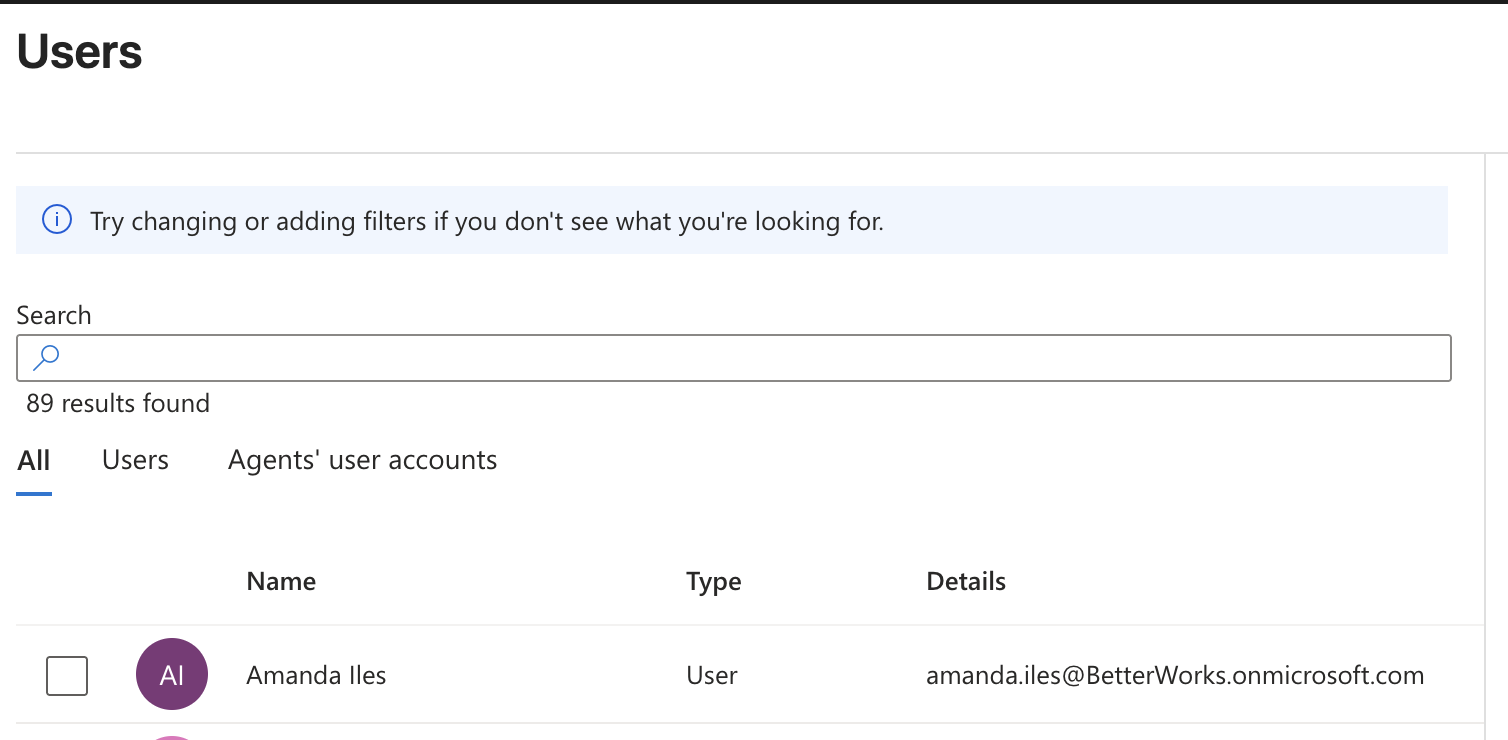Click the magnifying glass search icon

[x=46, y=358]
